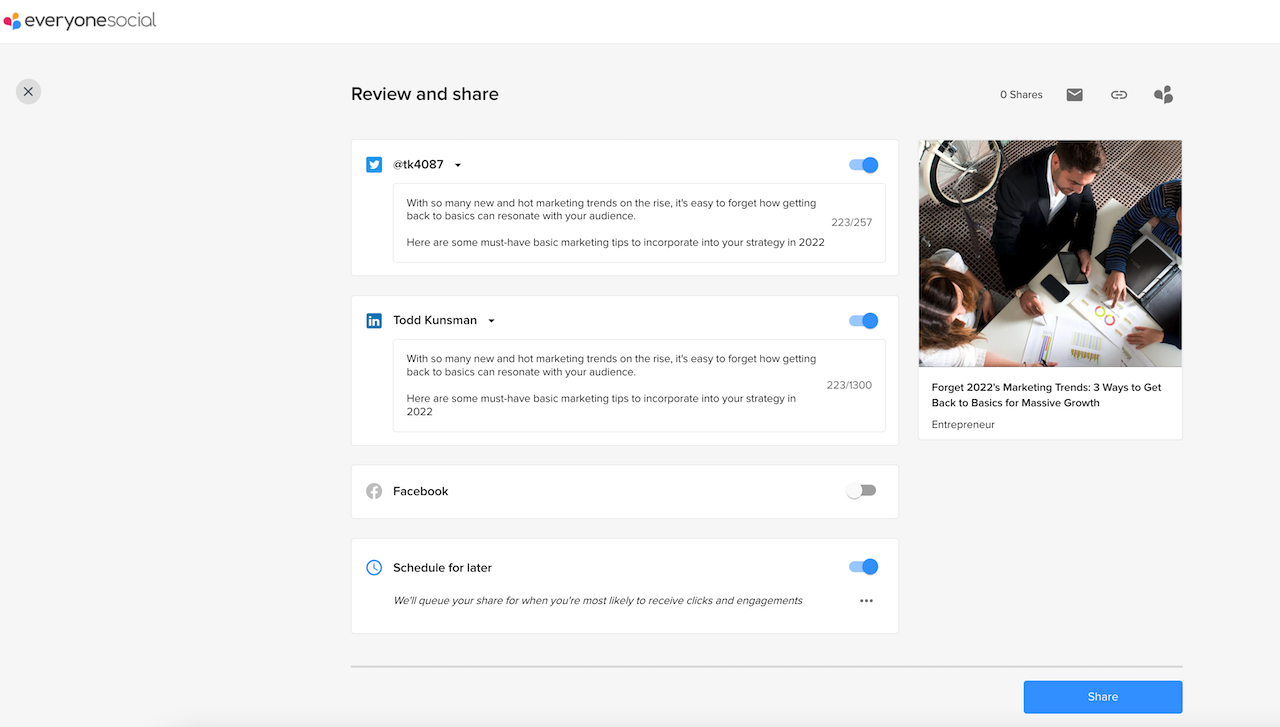Image resolution: width=1280 pixels, height=727 pixels.
Task: Turn off the LinkedIn share toggle
Action: pos(862,320)
